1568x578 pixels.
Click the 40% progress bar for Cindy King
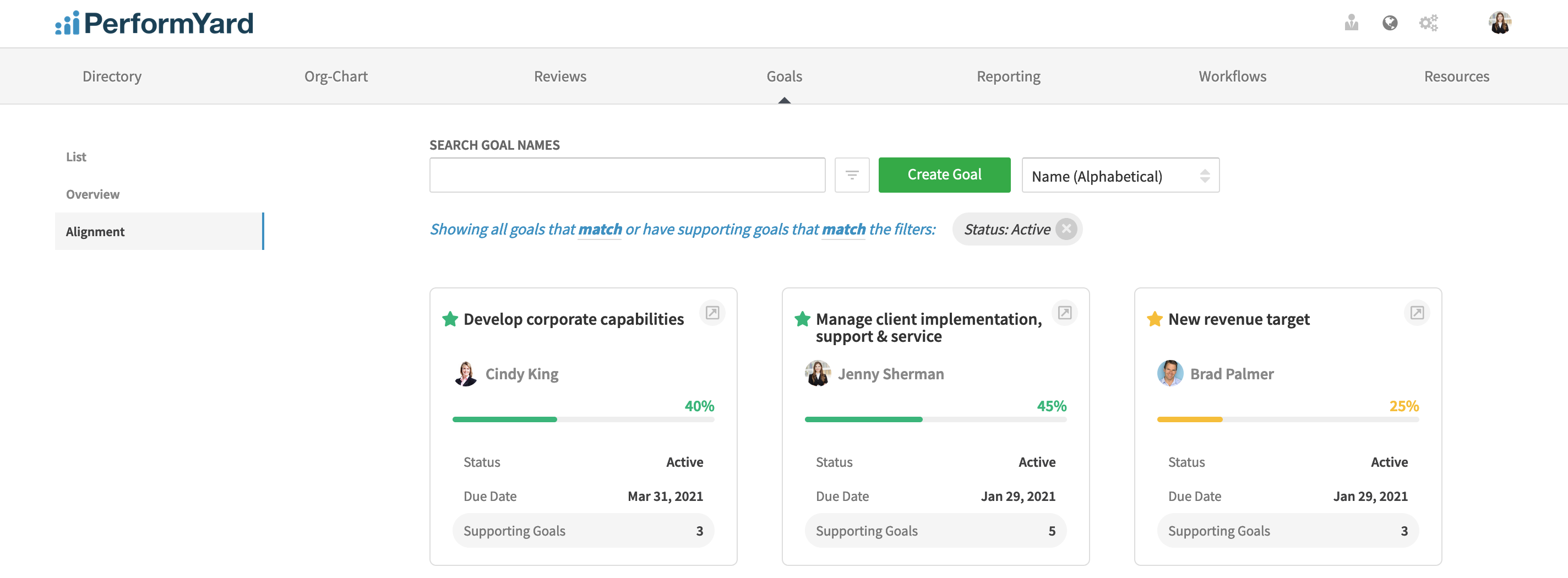click(583, 420)
